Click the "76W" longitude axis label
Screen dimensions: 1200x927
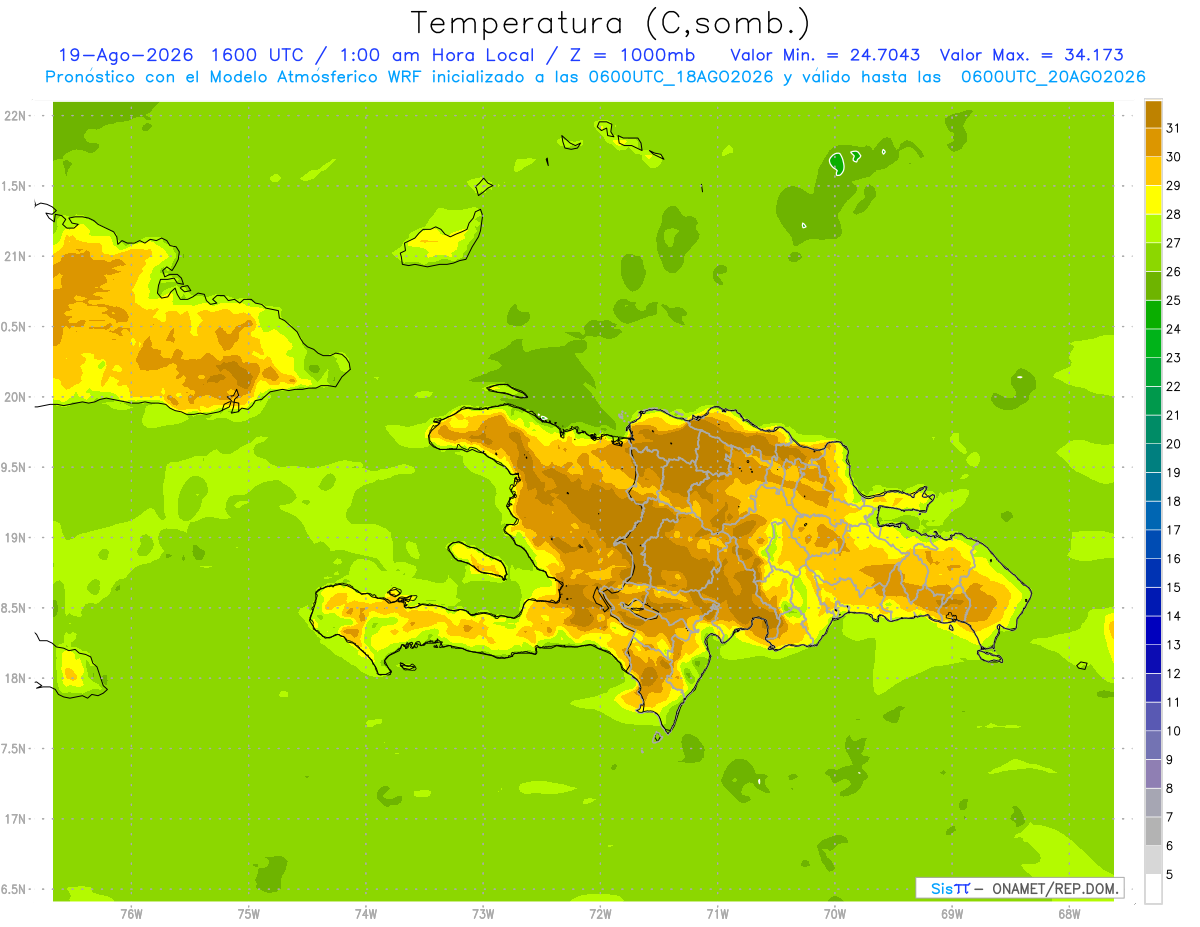[131, 913]
